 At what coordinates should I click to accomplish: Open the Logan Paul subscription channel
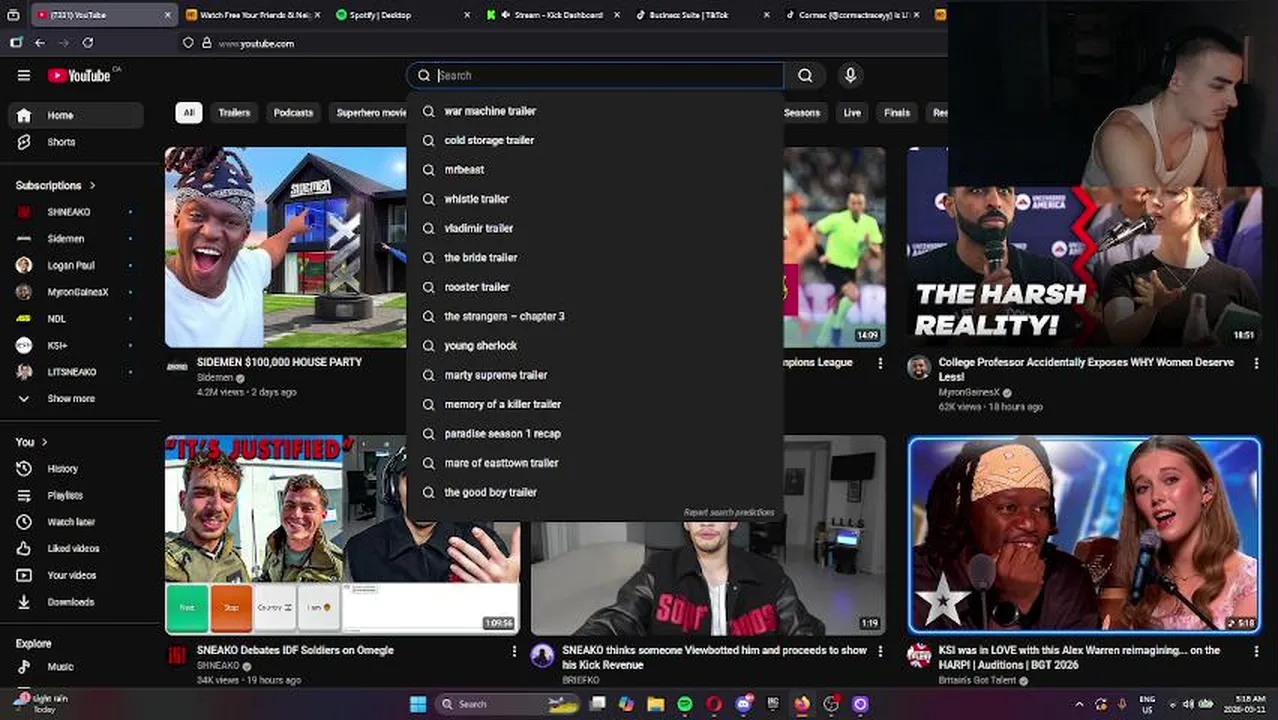76,265
